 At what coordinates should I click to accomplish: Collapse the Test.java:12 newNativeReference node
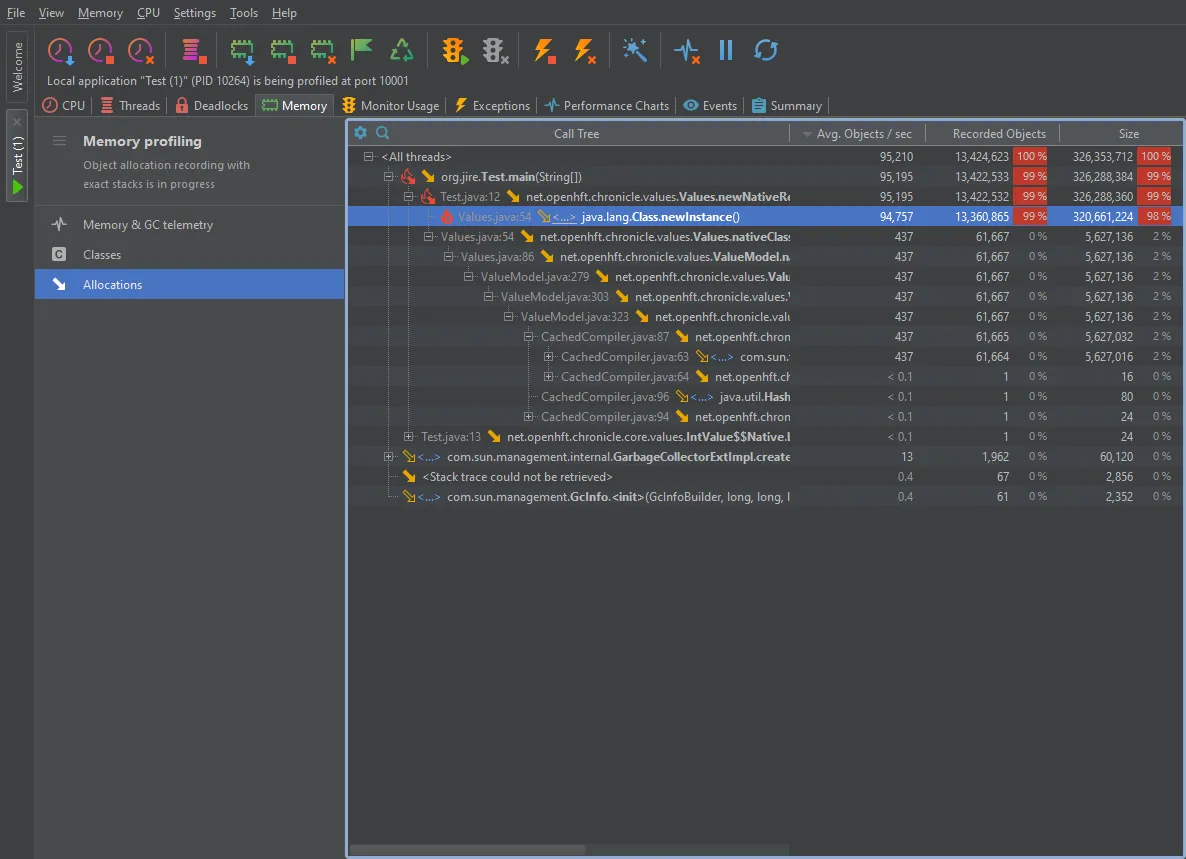[408, 197]
